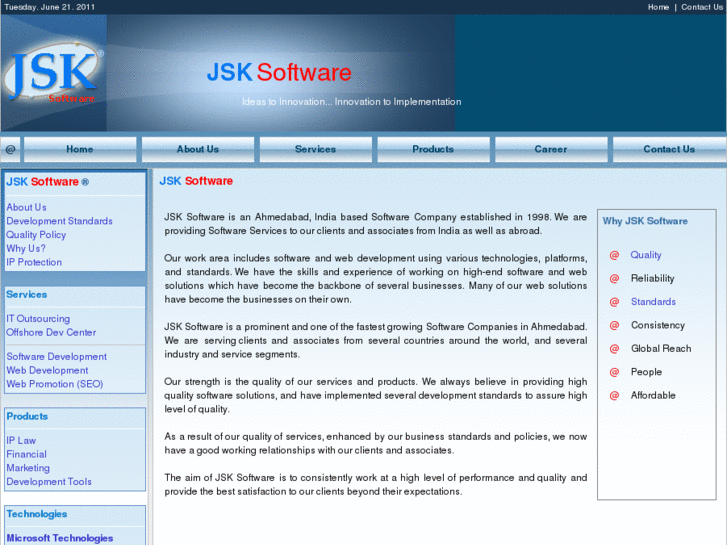Click the Ideas to Innovation tagline
This screenshot has height=545, width=727.
351,102
